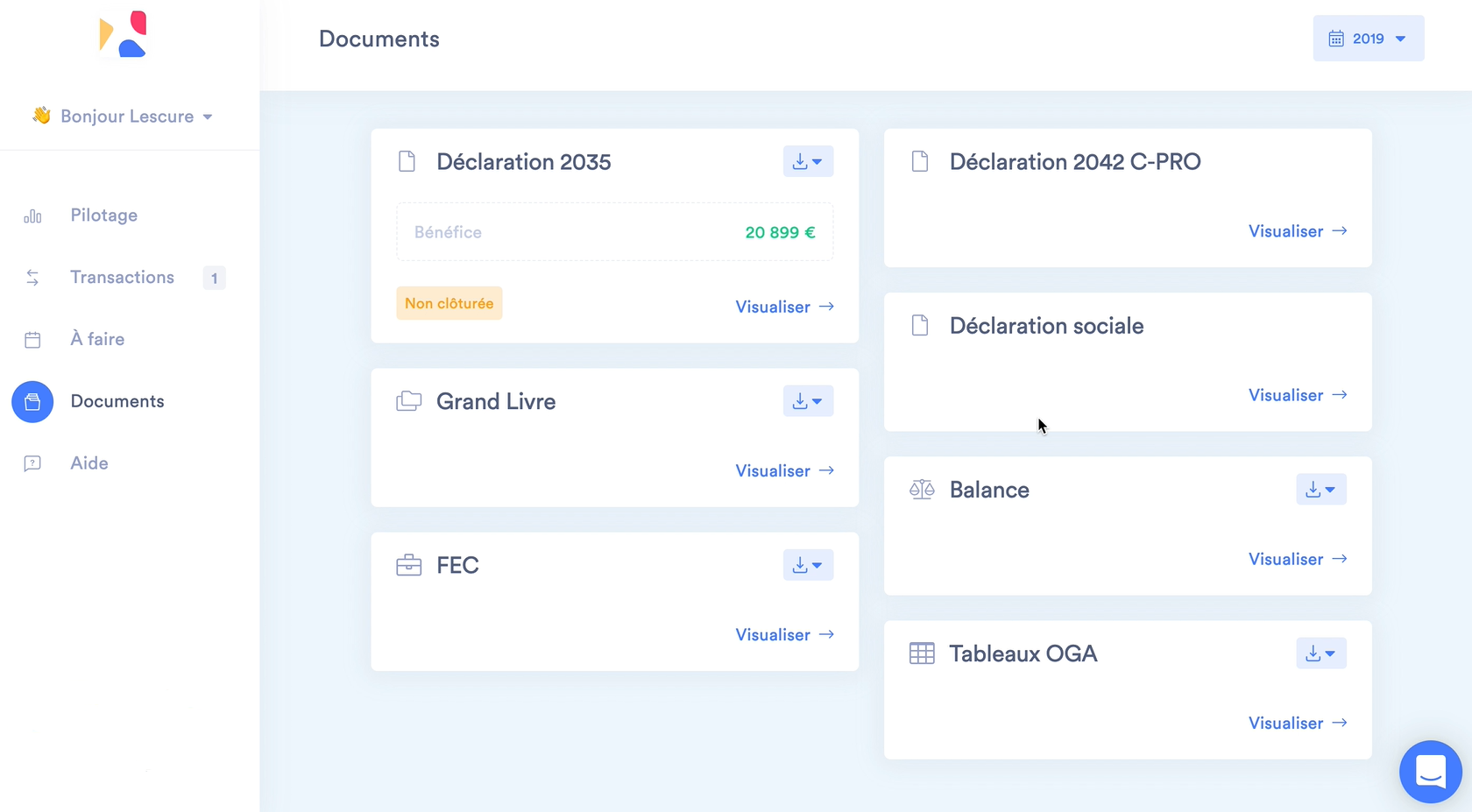This screenshot has height=812, width=1472.
Task: Click the À faire calendar icon
Action: (32, 340)
